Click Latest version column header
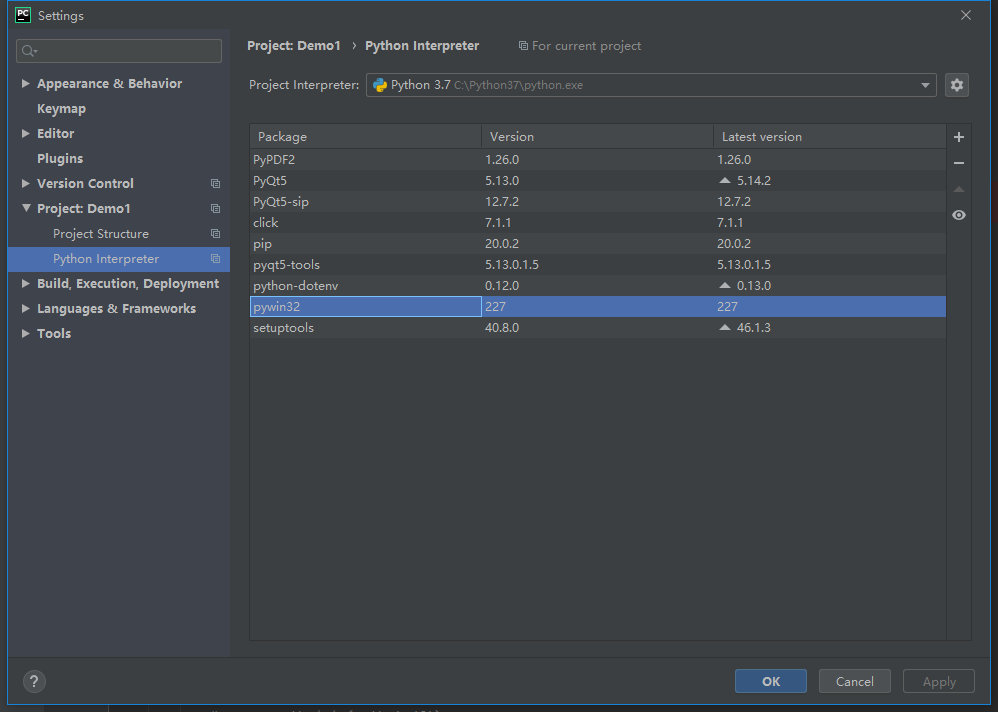This screenshot has width=998, height=712. 829,137
